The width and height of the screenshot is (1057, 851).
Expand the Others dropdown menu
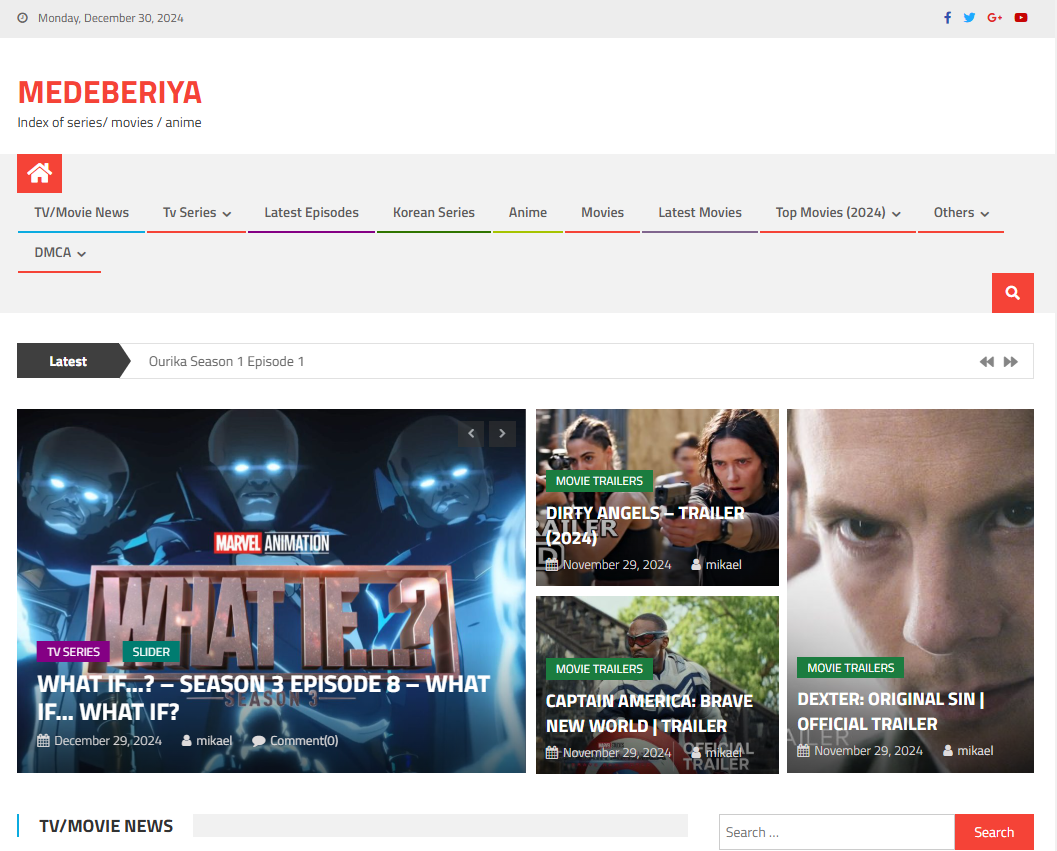pyautogui.click(x=961, y=213)
